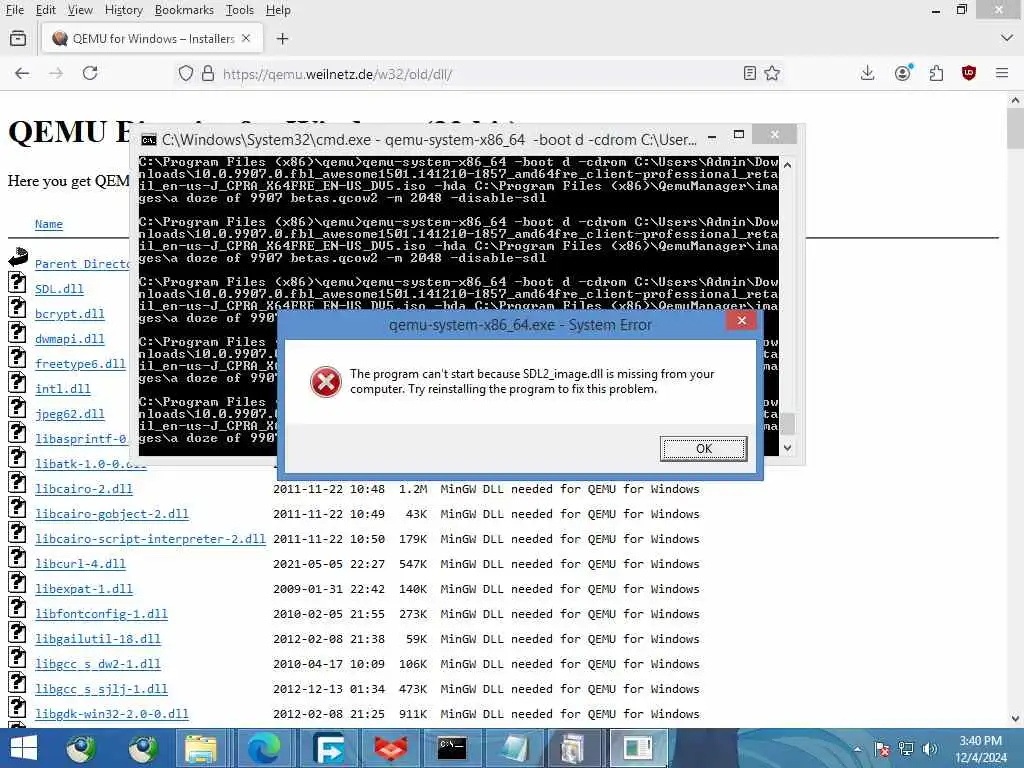Open the Tools menu

[x=240, y=10]
